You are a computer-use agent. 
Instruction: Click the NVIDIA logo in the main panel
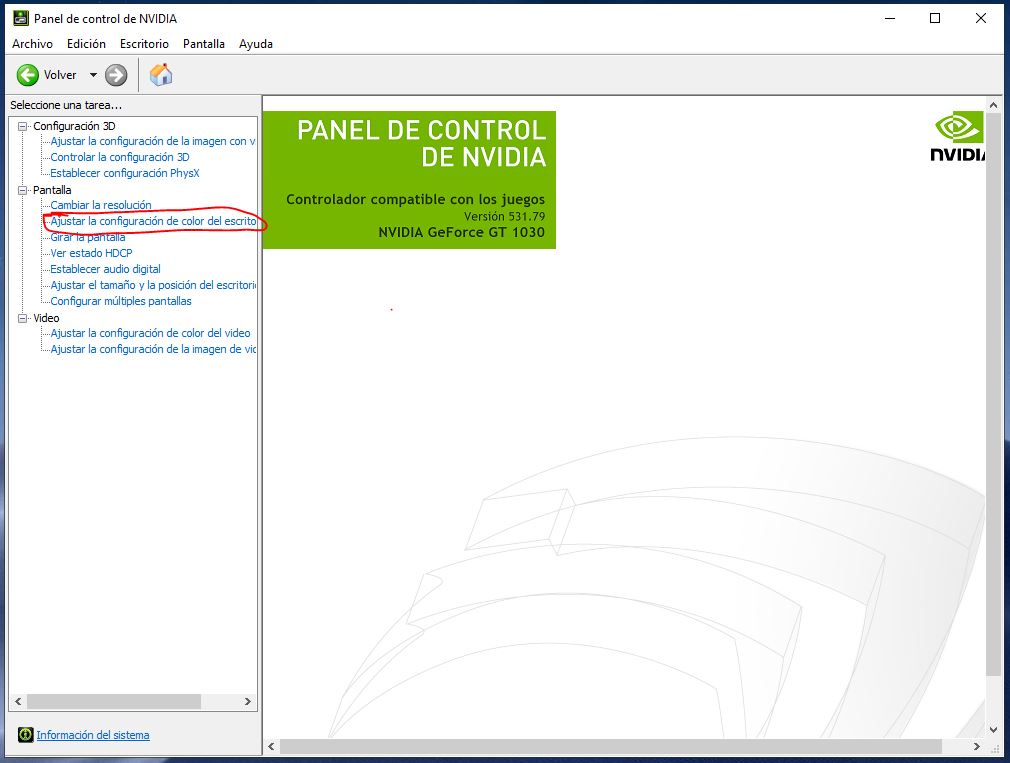[x=958, y=137]
